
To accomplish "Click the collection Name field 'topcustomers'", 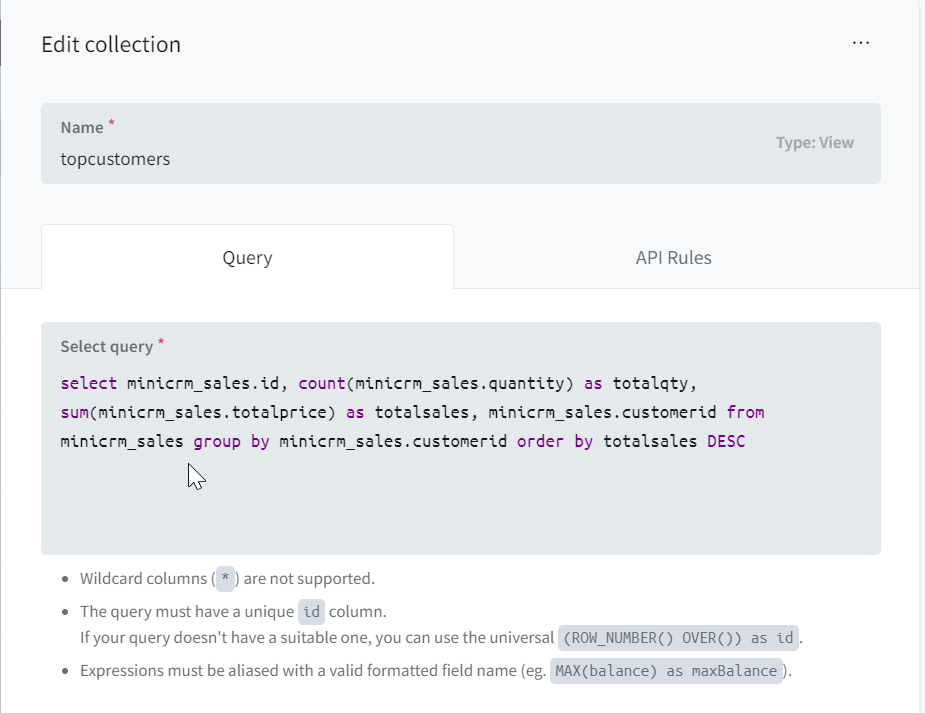I will pos(461,143).
